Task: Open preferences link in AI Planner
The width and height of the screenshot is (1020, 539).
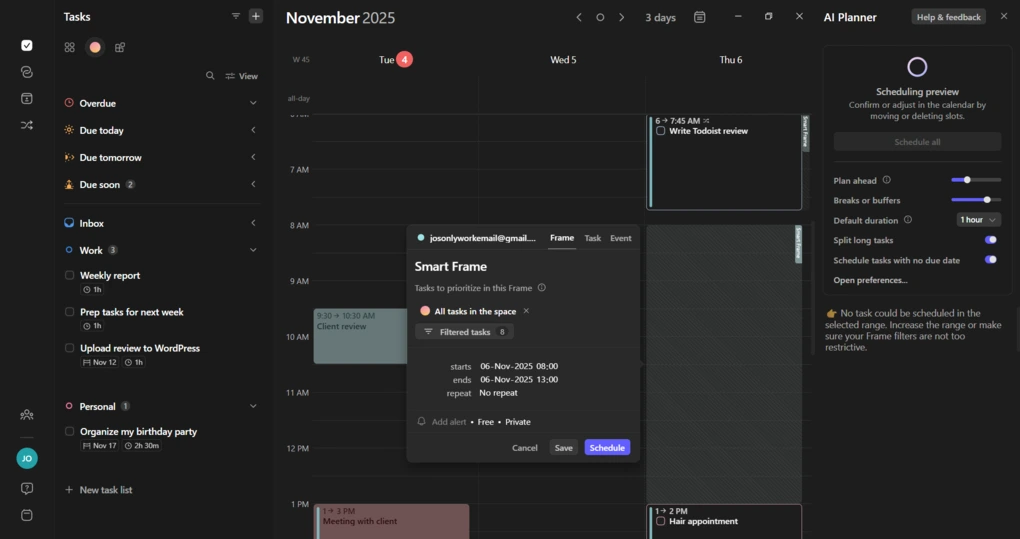Action: (x=870, y=280)
